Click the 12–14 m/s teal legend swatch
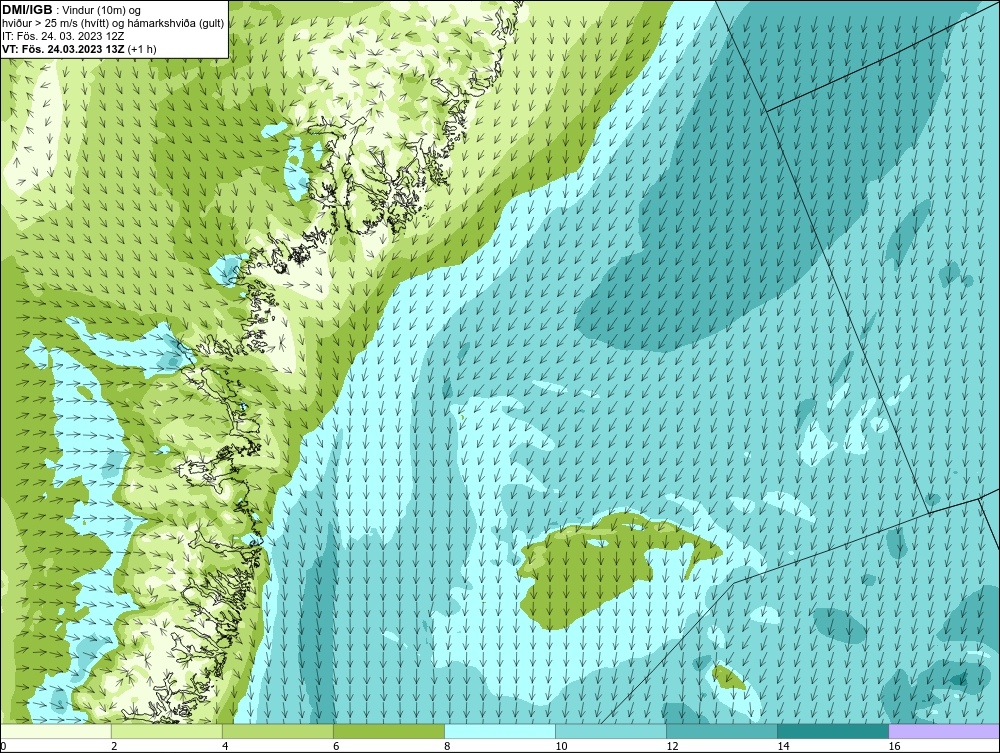Viewport: 1000px width, 753px height. coord(721,731)
